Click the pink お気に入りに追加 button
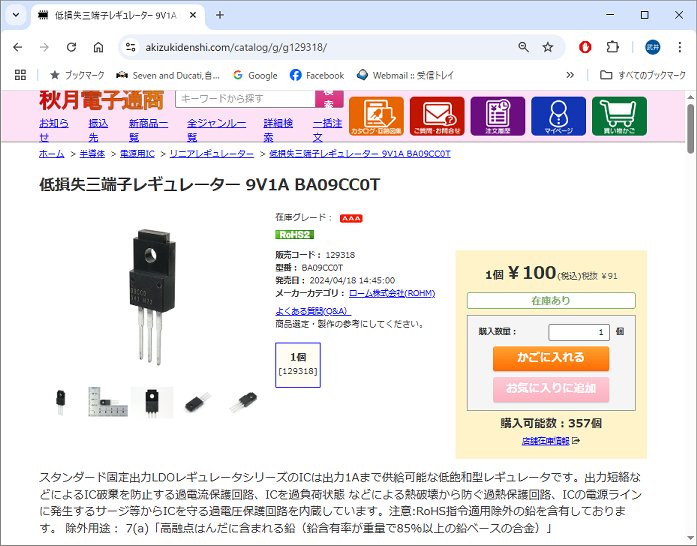697x546 pixels. [x=551, y=389]
